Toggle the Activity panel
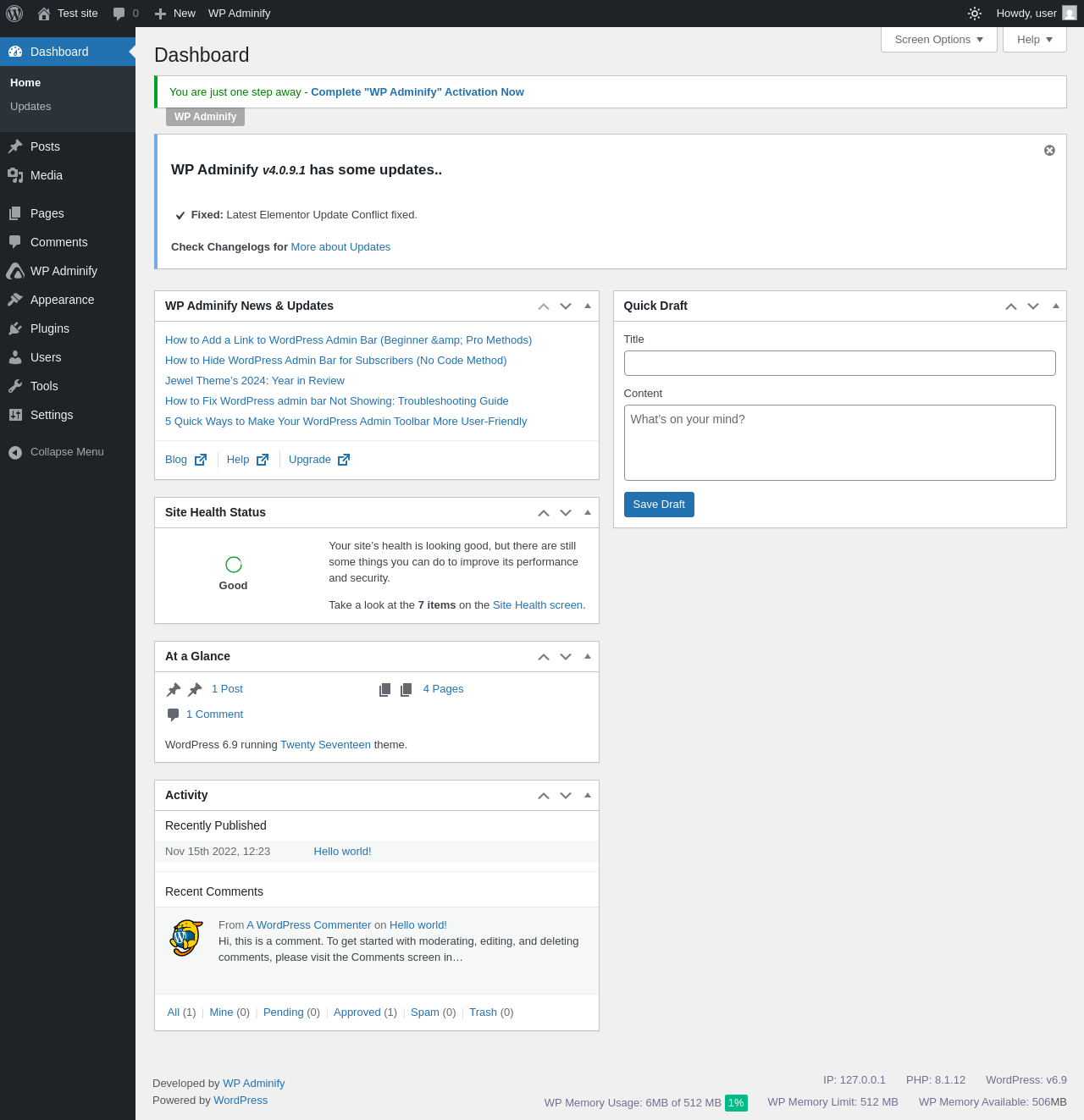 pos(588,795)
